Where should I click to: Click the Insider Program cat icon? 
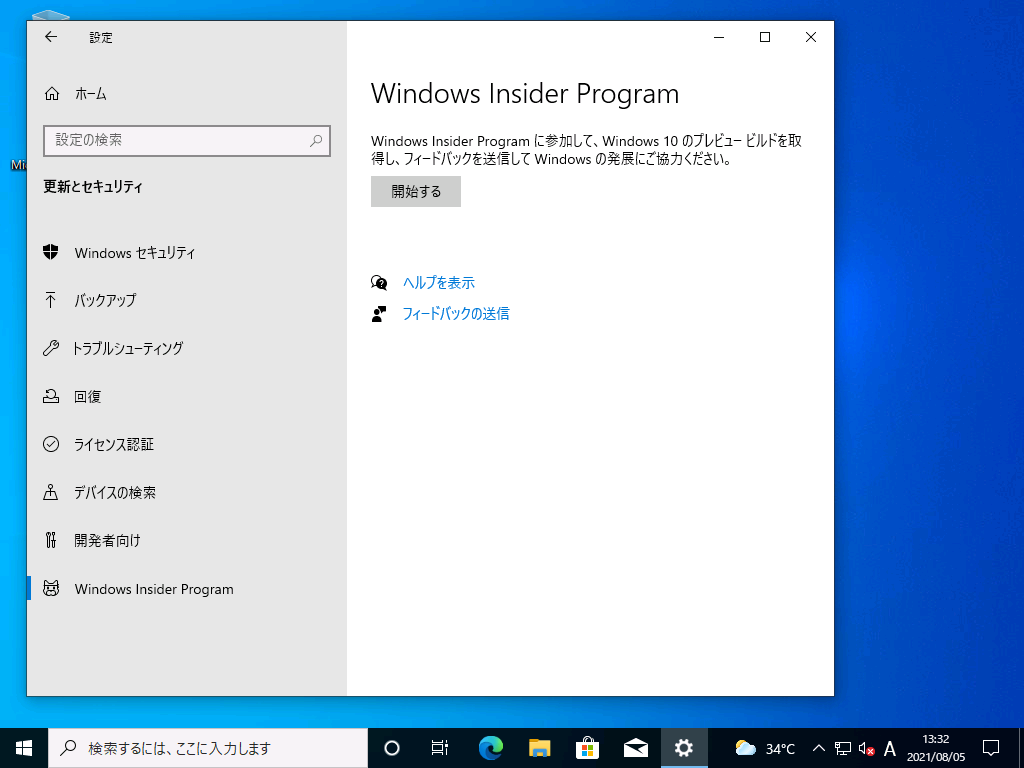(51, 589)
